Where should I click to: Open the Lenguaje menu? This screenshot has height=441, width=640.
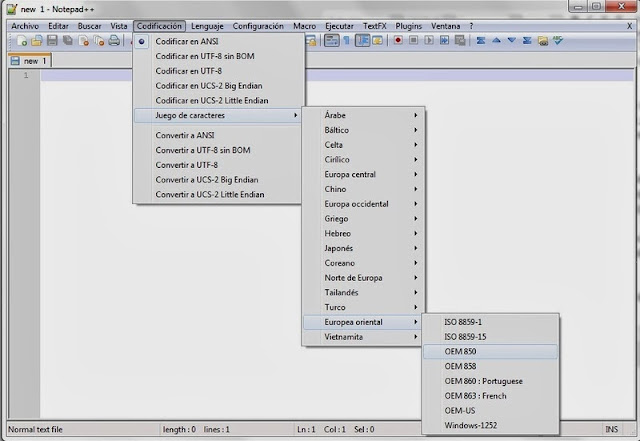(207, 26)
